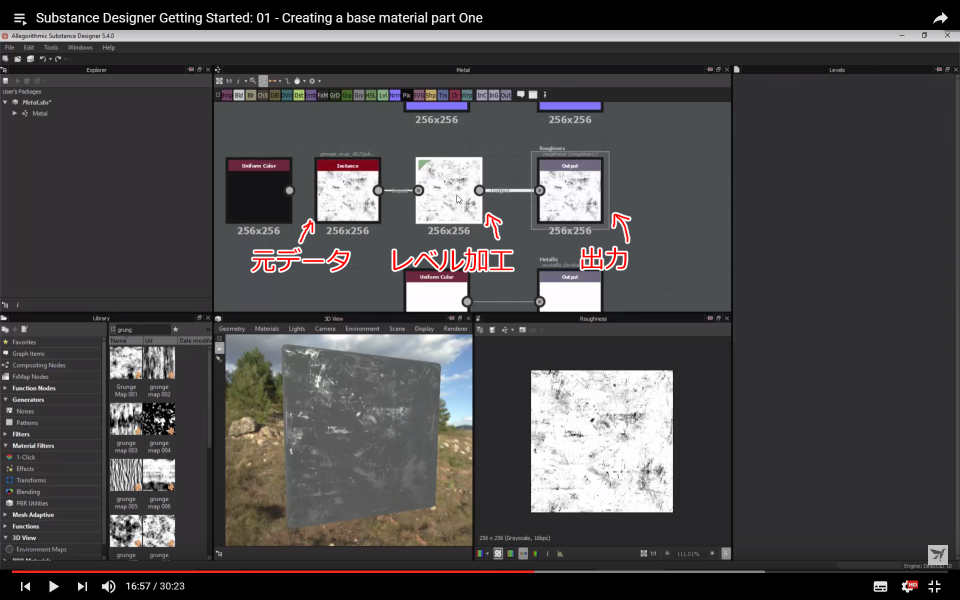Add a frame to the graph

click(533, 95)
